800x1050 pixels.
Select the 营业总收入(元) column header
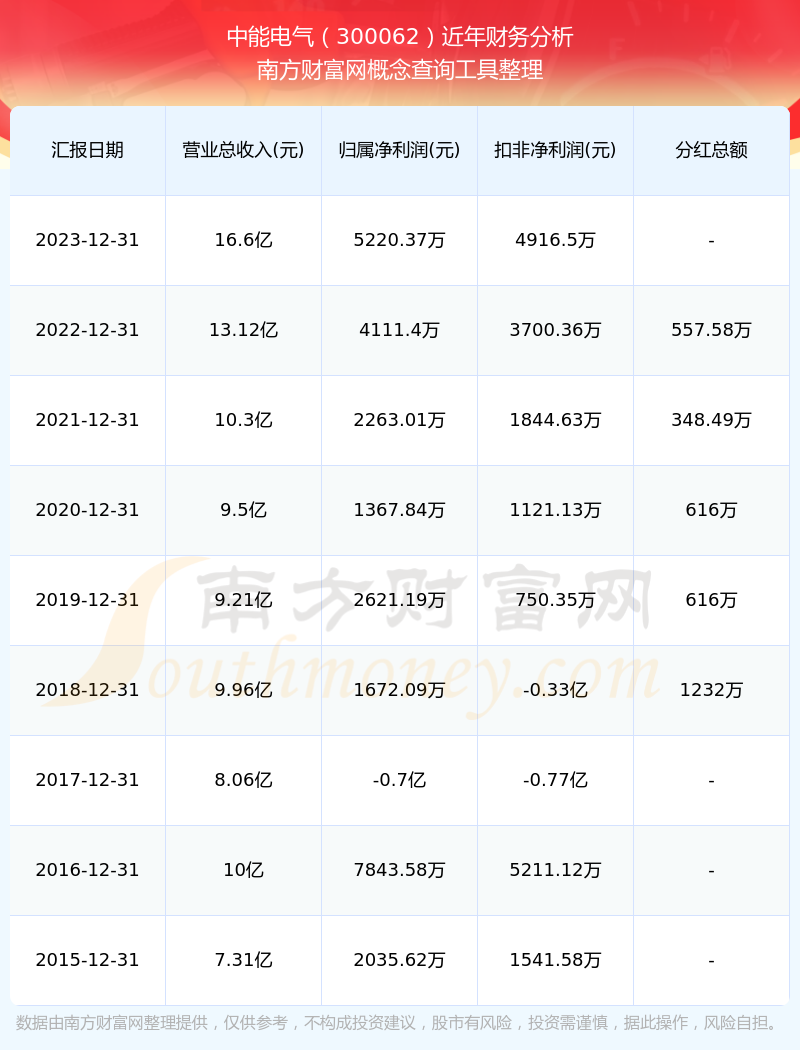[x=243, y=150]
